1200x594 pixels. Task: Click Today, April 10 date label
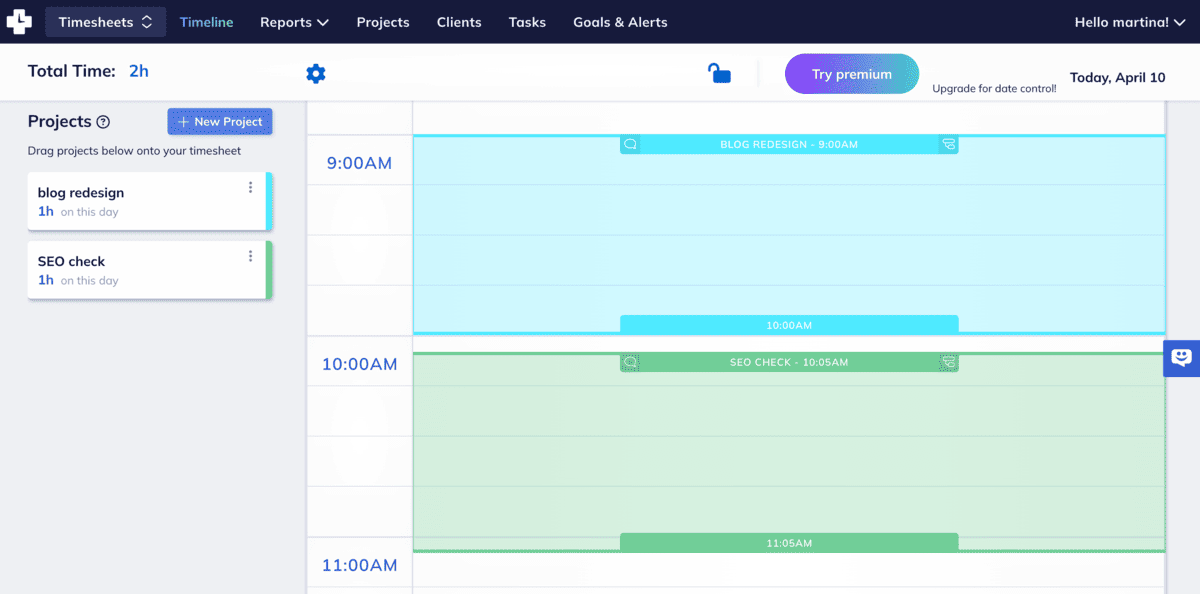1118,77
